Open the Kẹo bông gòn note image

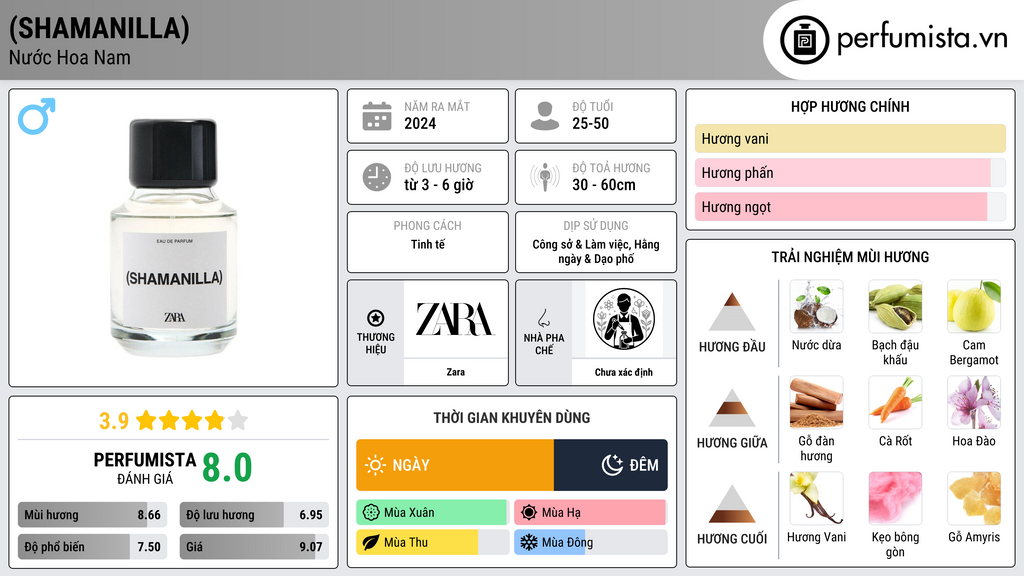(895, 499)
